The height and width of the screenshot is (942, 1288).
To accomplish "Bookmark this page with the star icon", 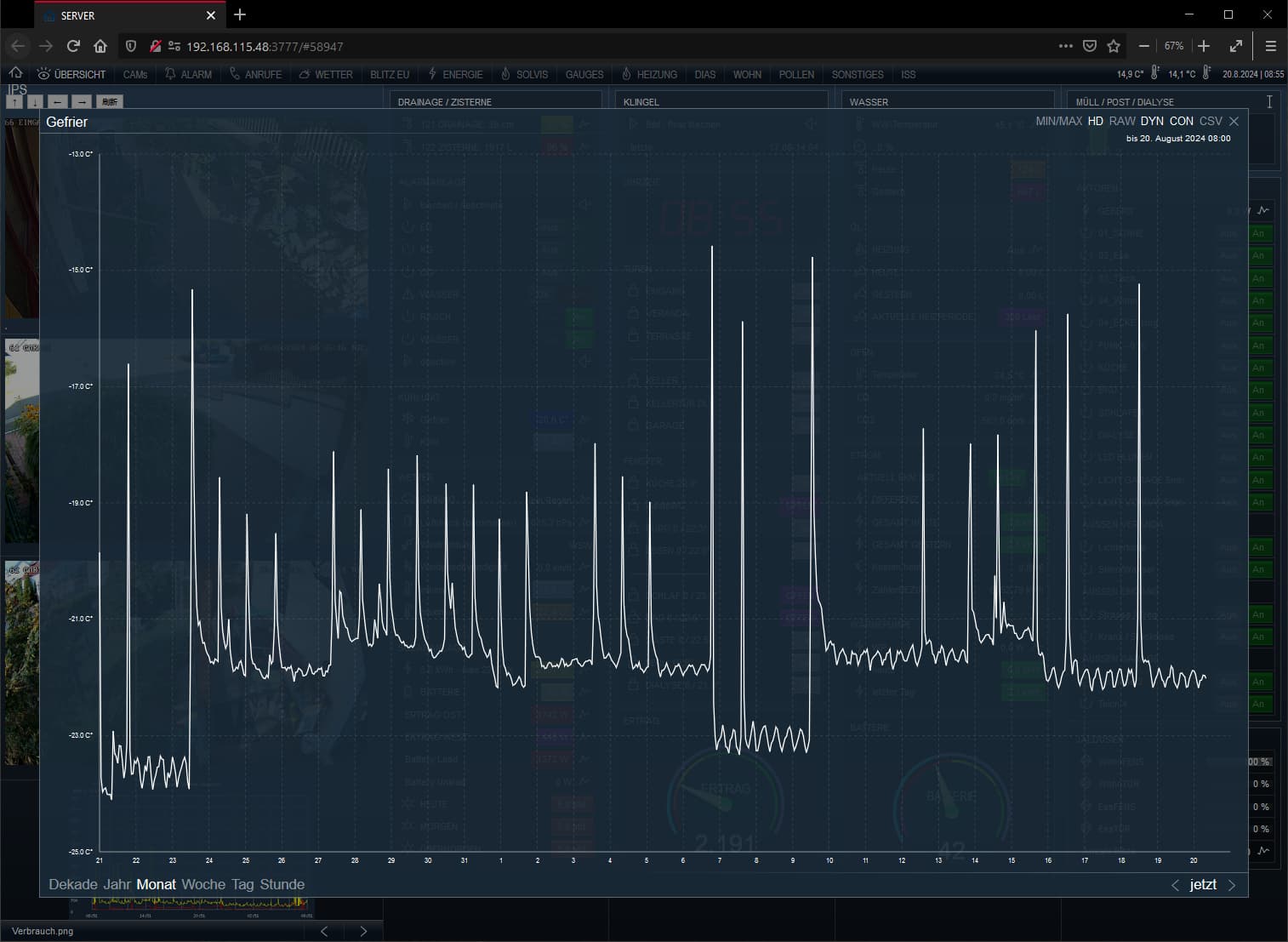I will pos(1114,46).
